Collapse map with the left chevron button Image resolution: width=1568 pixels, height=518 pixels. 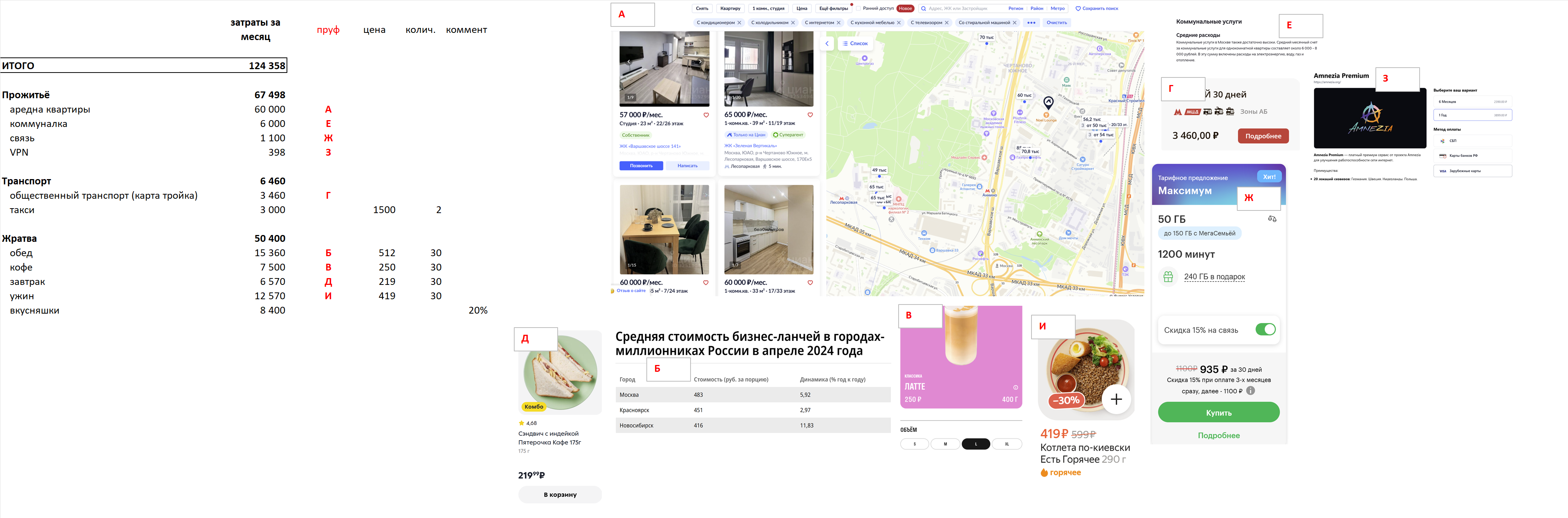point(826,43)
